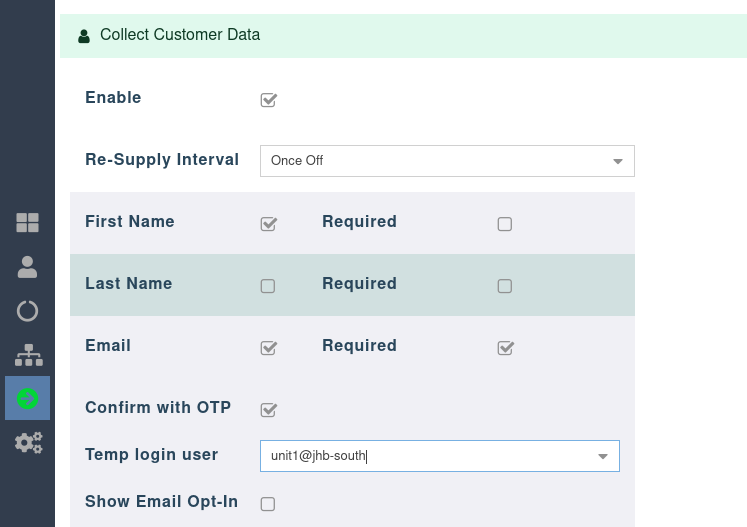Open settings gears icon in sidebar
The width and height of the screenshot is (747, 527).
pyautogui.click(x=27, y=442)
